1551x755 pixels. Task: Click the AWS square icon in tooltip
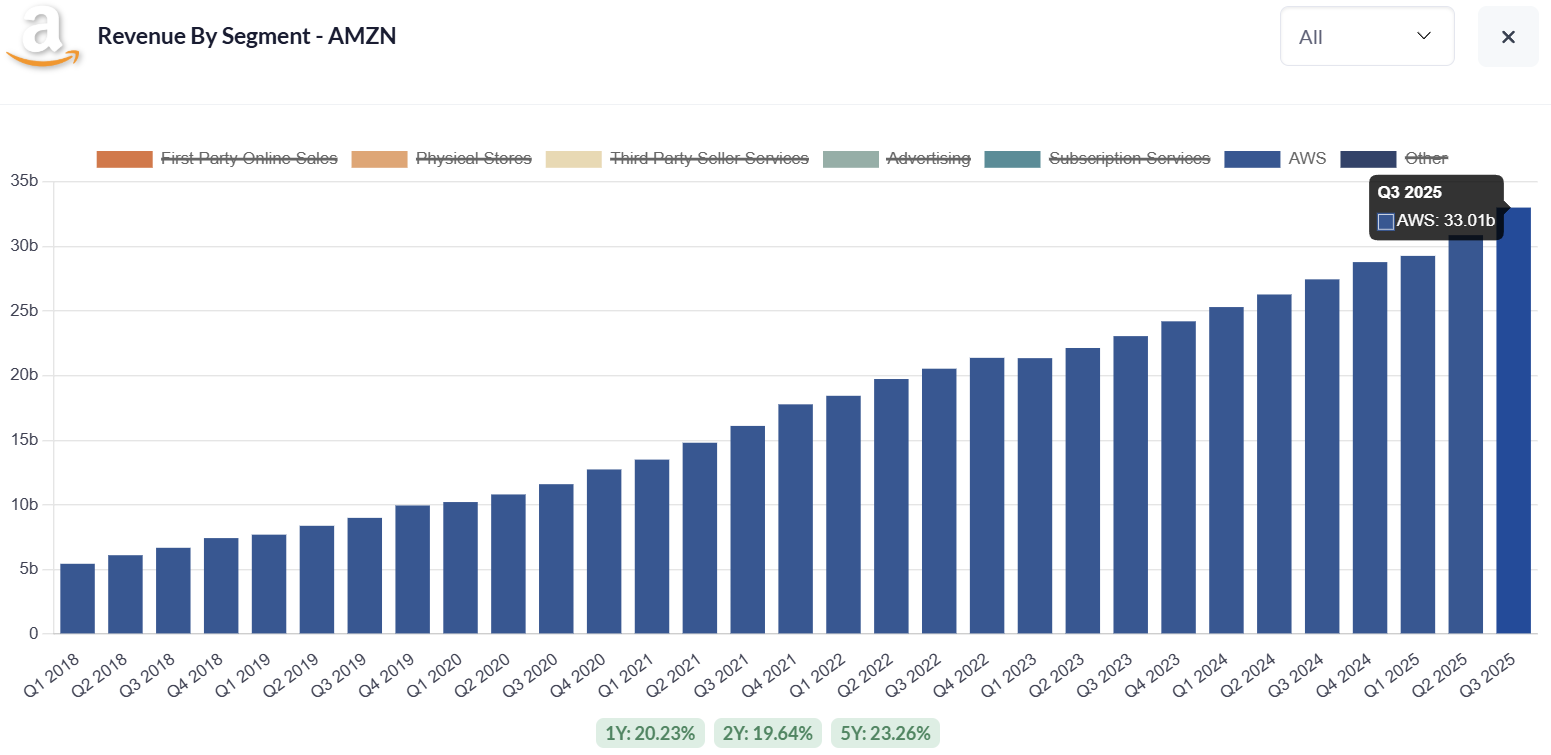coord(1386,221)
